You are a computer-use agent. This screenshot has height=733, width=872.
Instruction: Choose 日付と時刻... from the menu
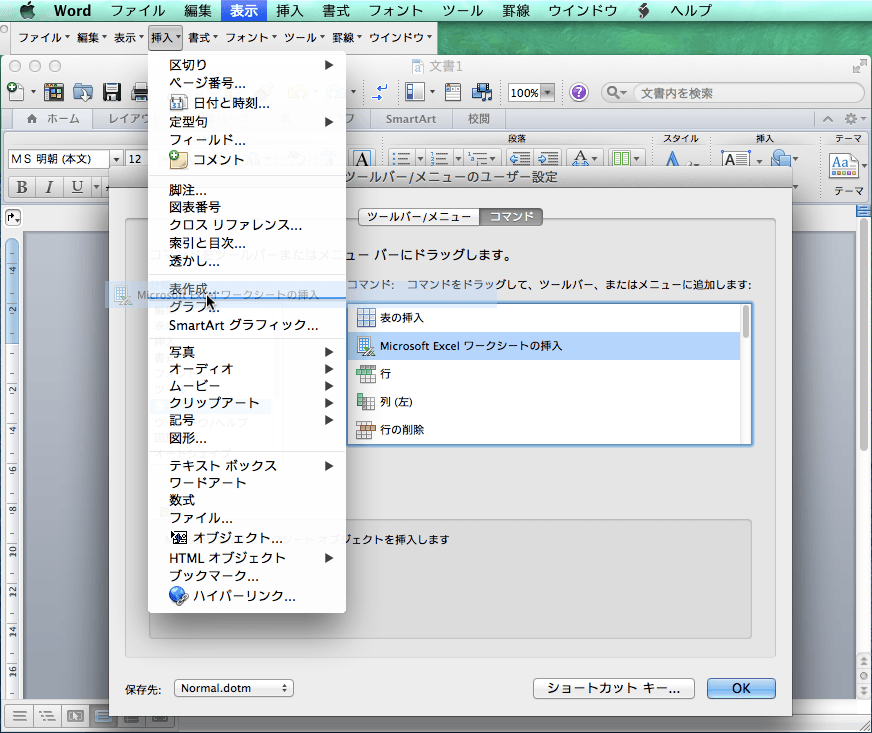pyautogui.click(x=247, y=103)
